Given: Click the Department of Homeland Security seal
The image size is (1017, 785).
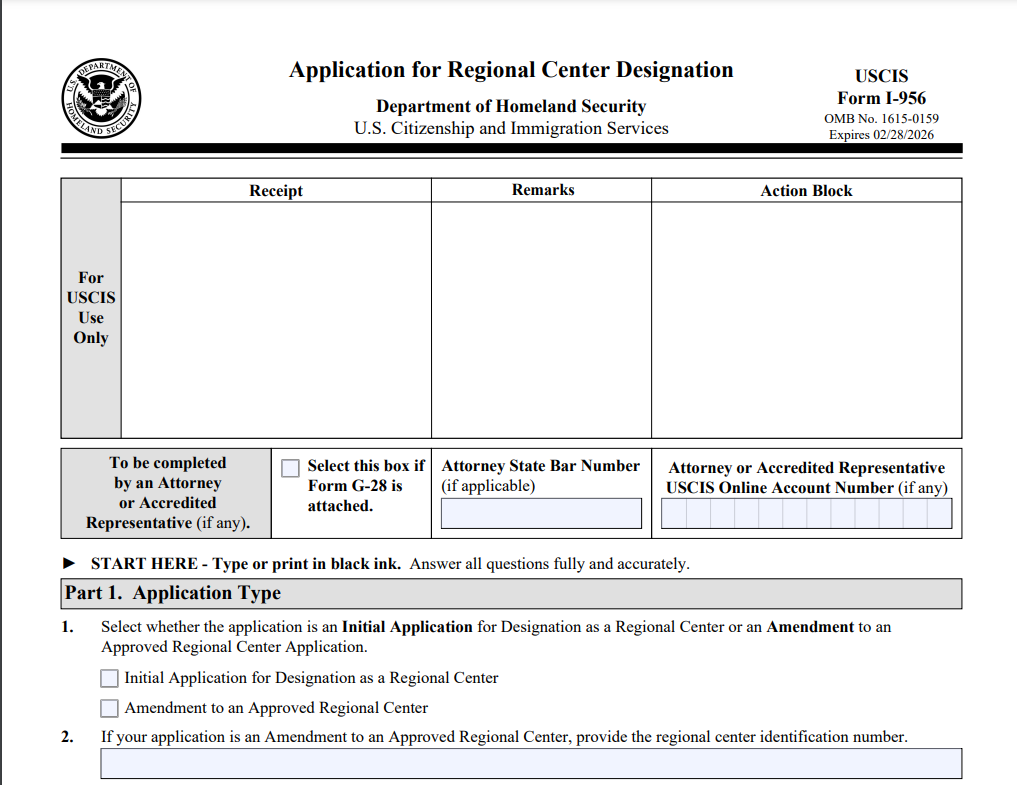Looking at the screenshot, I should coord(101,98).
